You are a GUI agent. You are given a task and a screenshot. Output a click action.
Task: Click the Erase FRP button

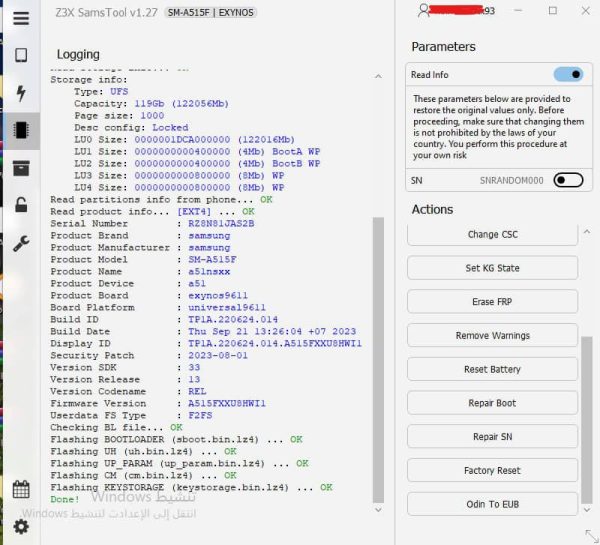pos(492,302)
